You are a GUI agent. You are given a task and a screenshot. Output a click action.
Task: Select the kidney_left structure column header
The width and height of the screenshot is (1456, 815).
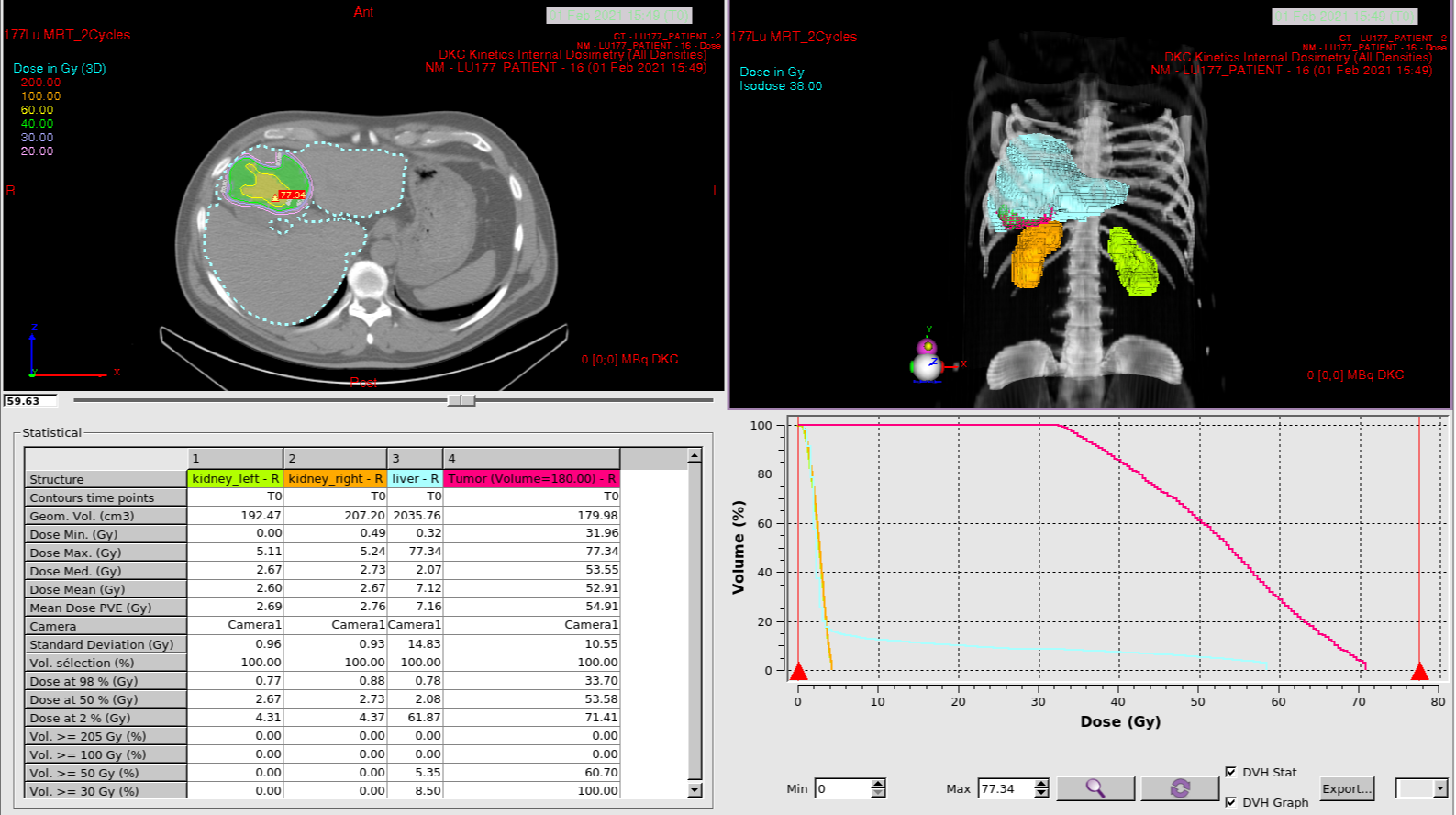[x=235, y=478]
